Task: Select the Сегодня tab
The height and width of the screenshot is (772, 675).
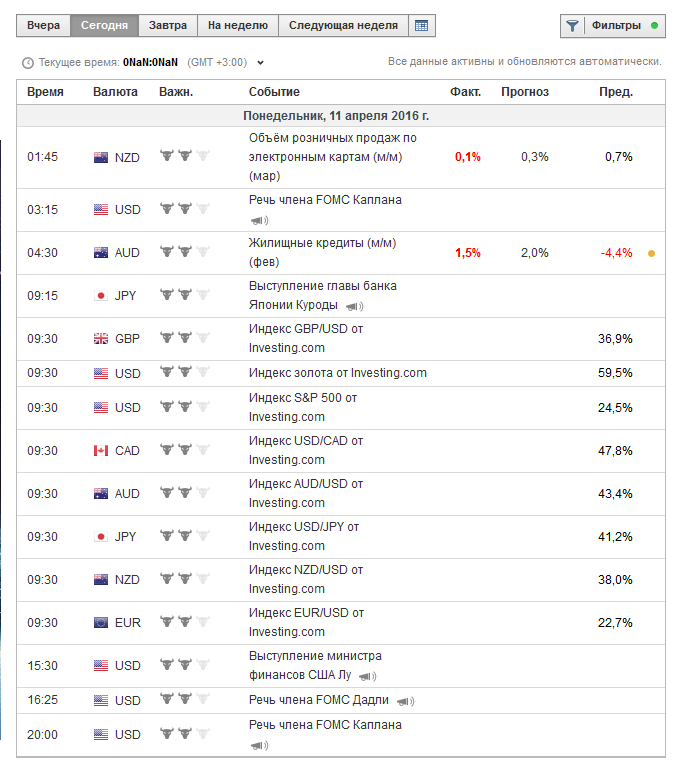Action: point(104,26)
